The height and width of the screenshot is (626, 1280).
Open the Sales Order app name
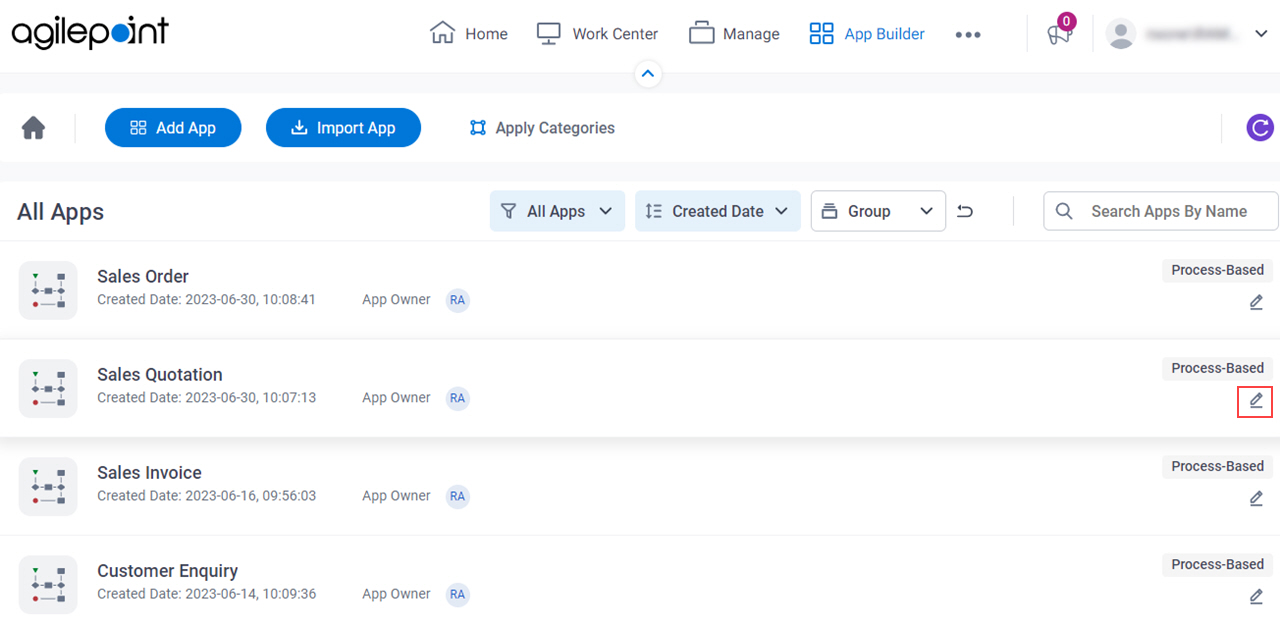(x=143, y=276)
